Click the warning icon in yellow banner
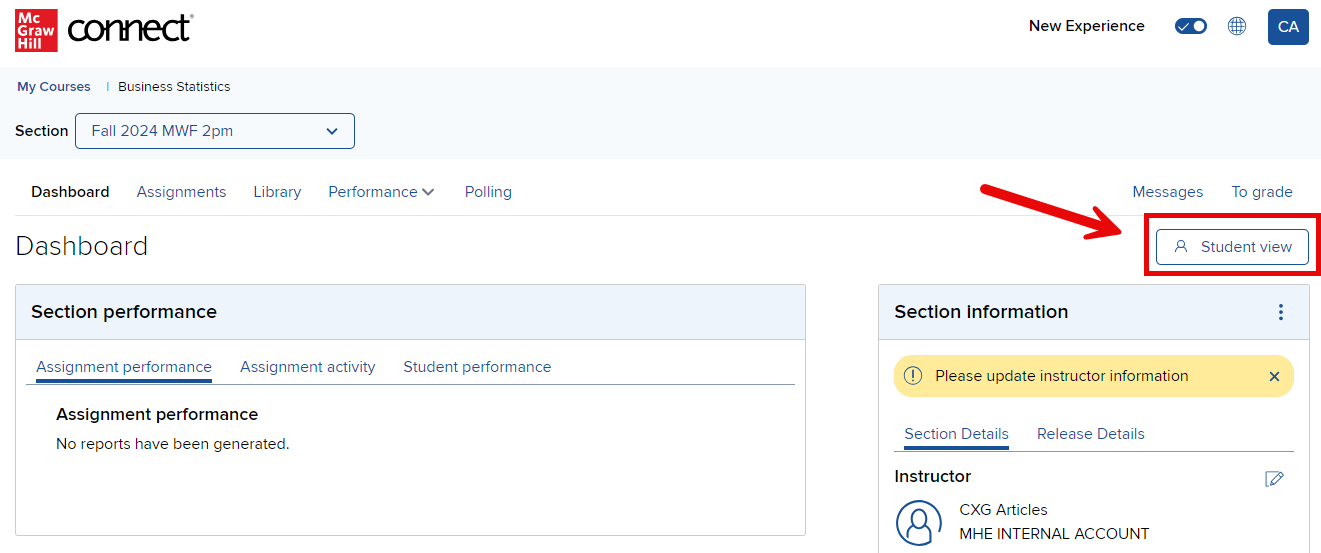 (x=912, y=376)
